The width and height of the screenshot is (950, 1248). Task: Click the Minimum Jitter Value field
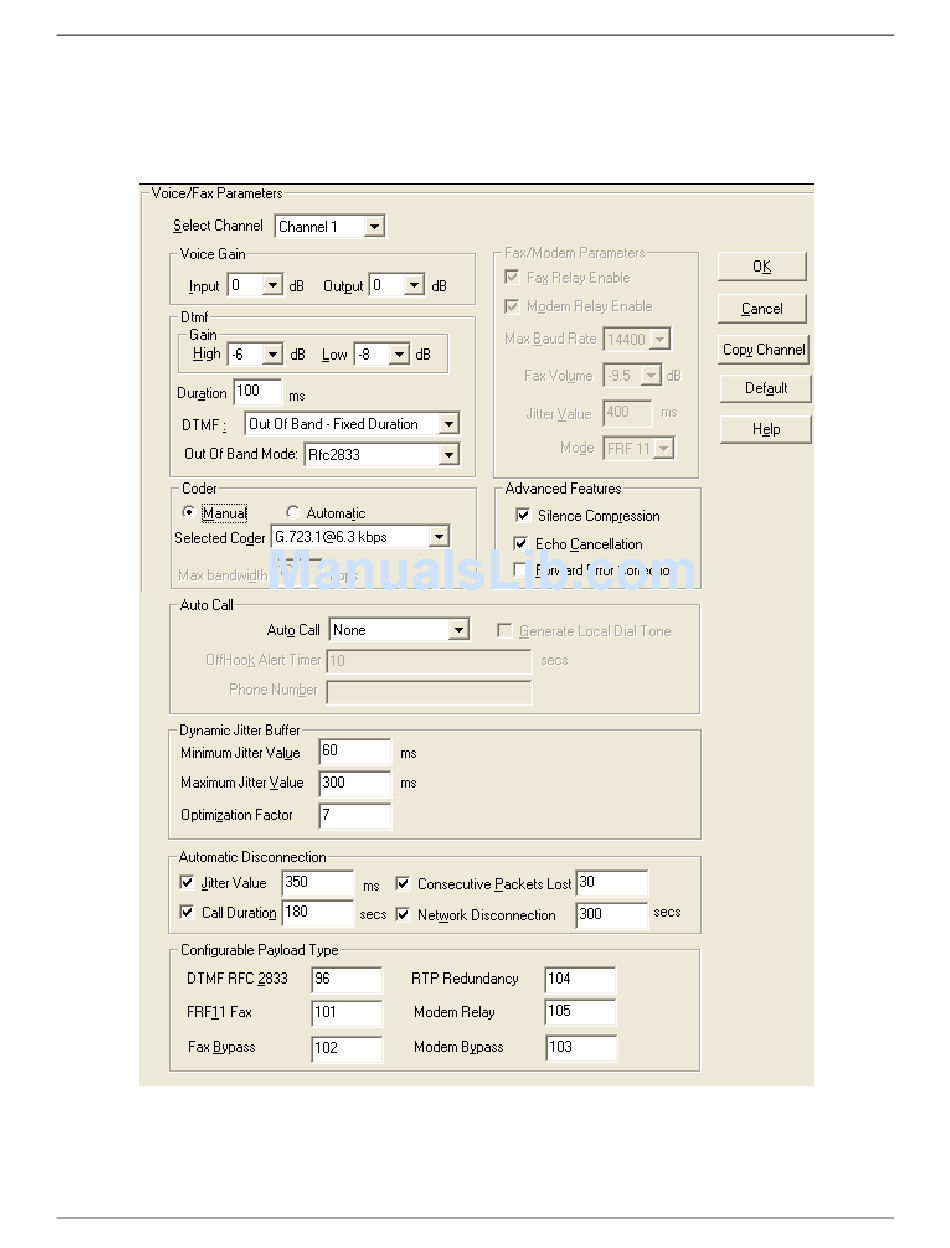point(355,752)
